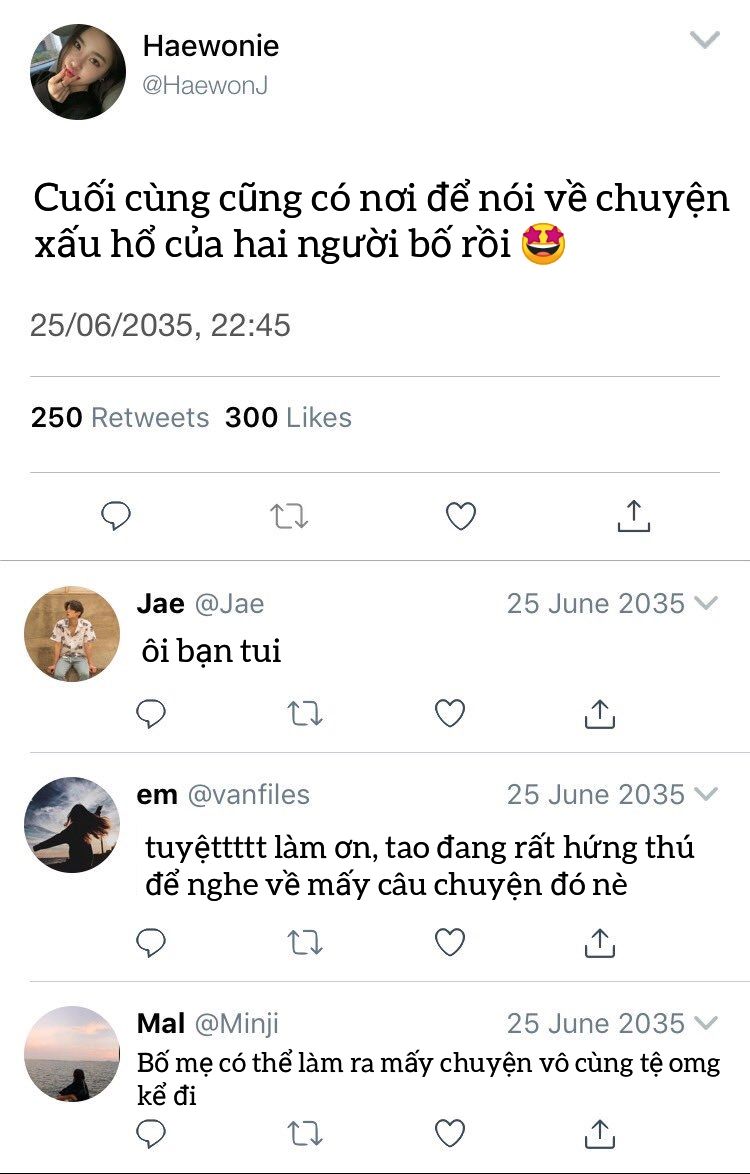Image resolution: width=750 pixels, height=1174 pixels.
Task: Open options chevron on Haewonie's tweet
Action: click(705, 41)
